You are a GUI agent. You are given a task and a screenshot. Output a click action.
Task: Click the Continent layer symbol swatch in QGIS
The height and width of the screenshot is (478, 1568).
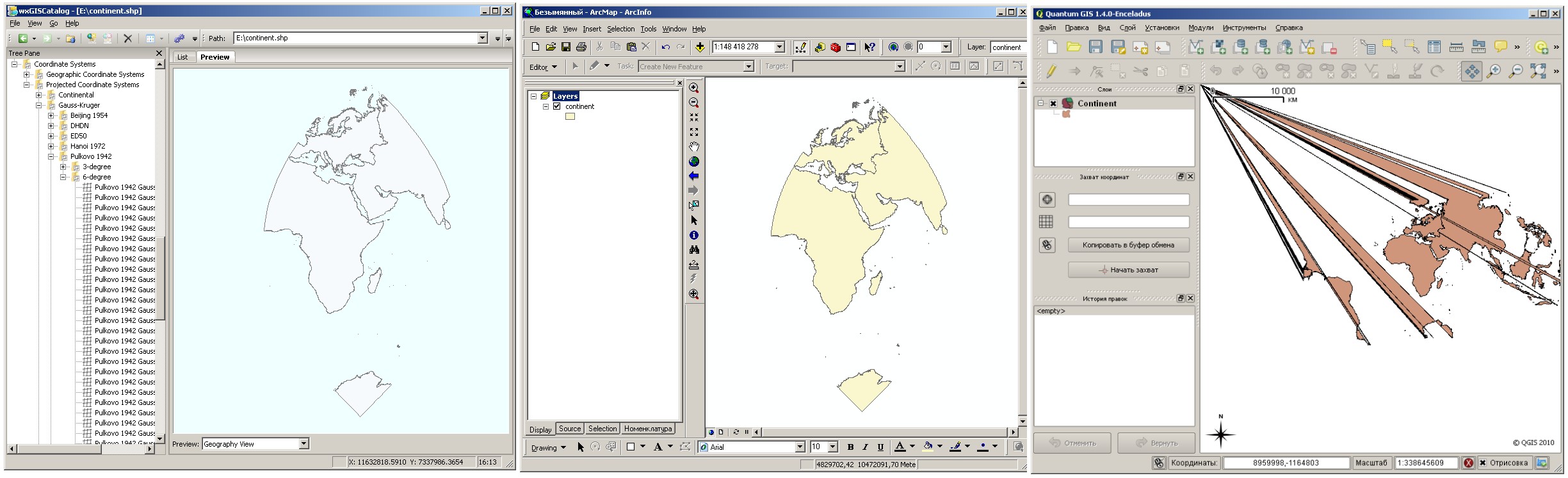1066,114
